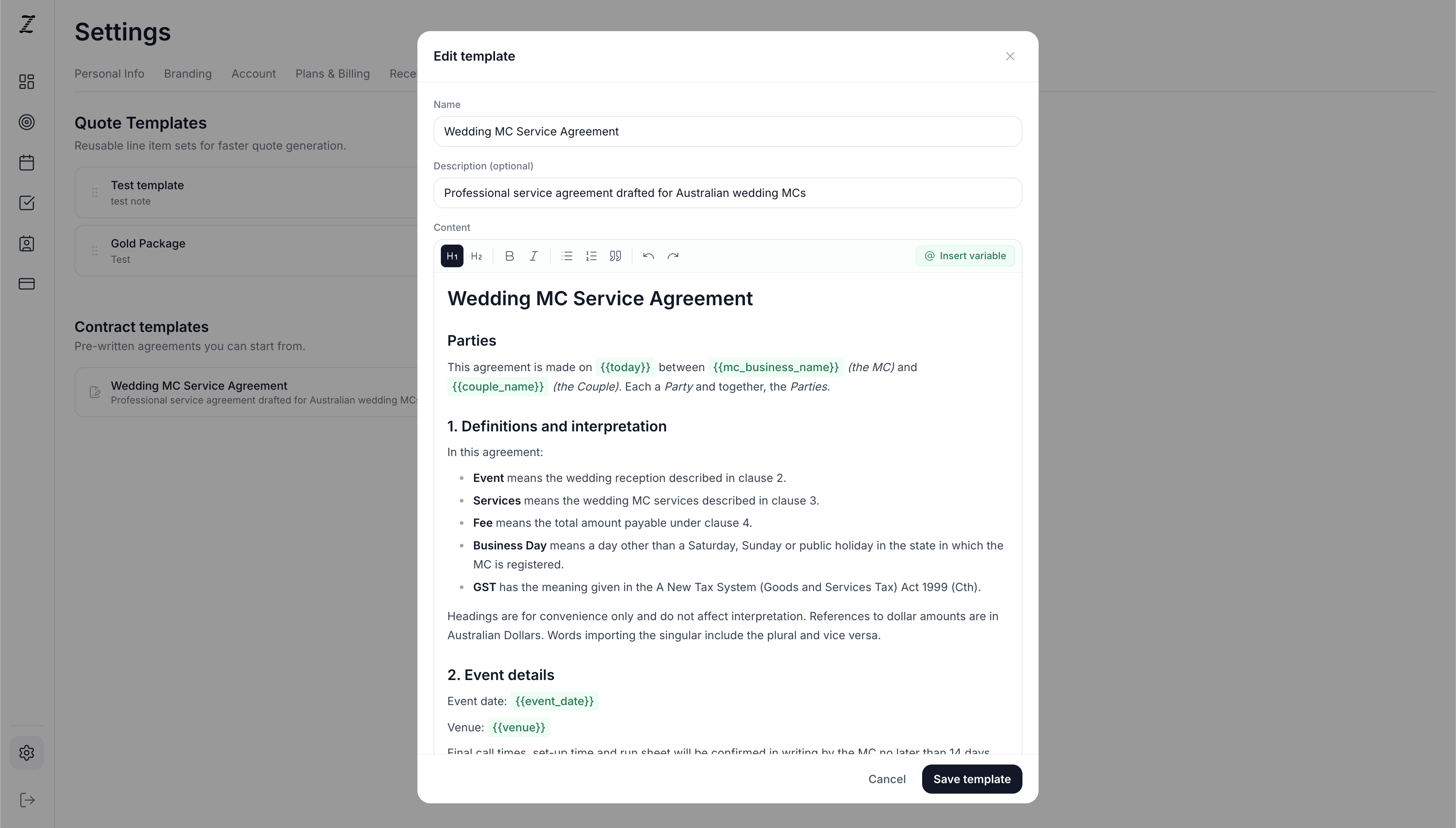Click the Event details heading

tap(501, 675)
